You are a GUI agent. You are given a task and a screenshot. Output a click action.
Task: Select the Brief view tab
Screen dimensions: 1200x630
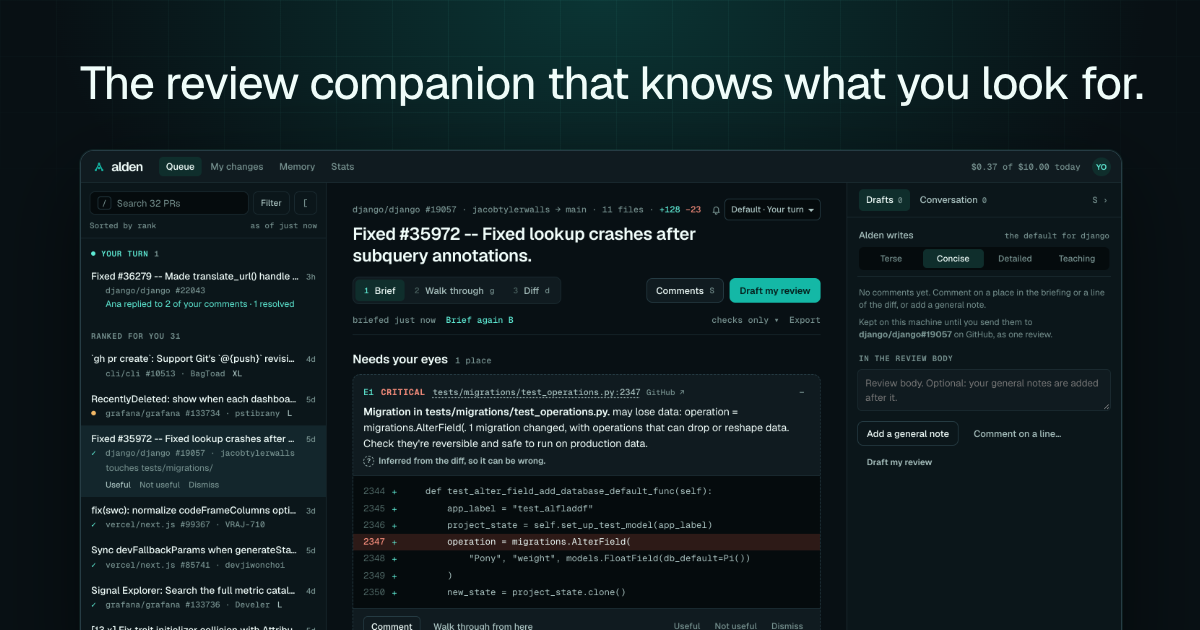[379, 291]
